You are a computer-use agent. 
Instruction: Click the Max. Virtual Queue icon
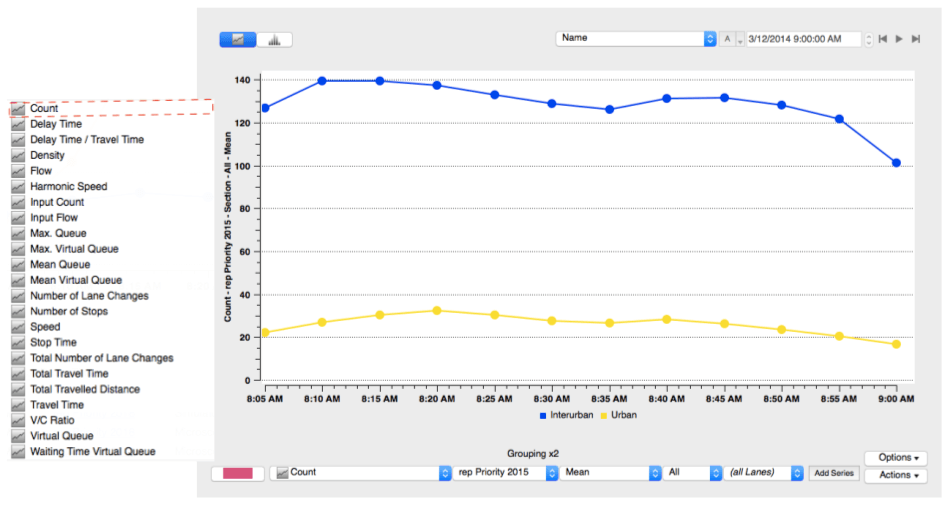[18, 249]
